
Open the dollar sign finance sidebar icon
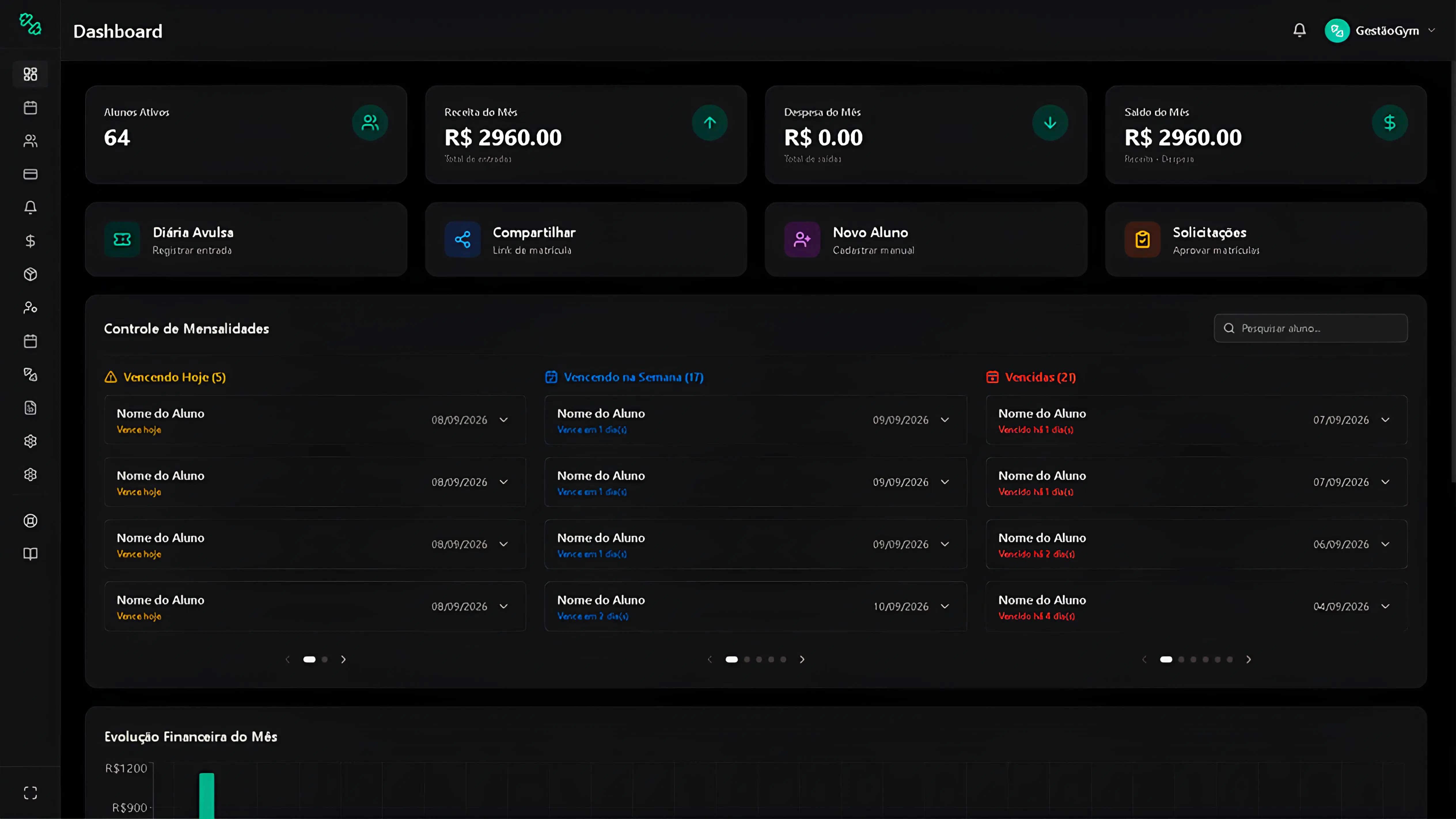[x=31, y=241]
